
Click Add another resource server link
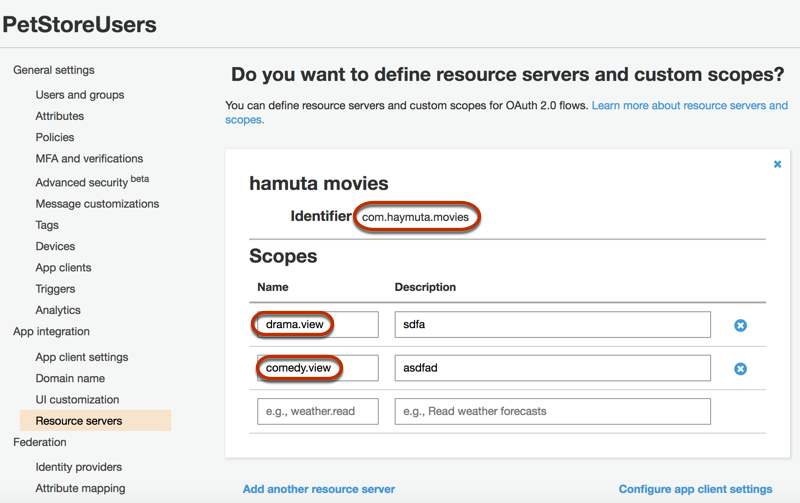coord(319,489)
